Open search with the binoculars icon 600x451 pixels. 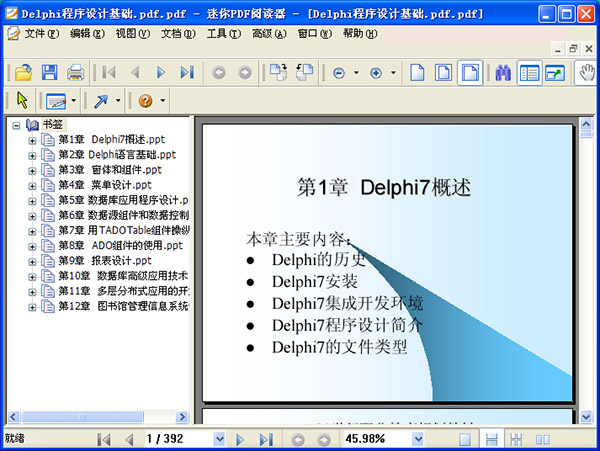click(503, 73)
